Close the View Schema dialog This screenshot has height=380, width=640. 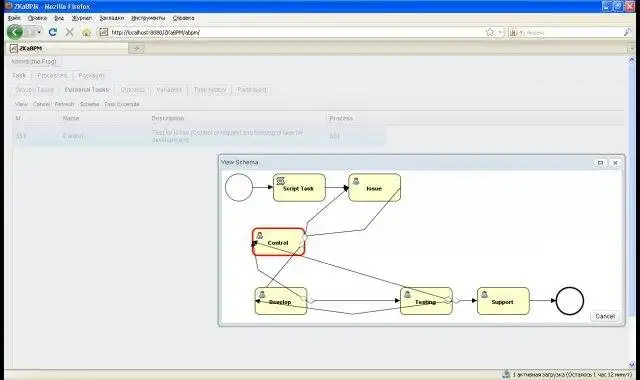tap(615, 162)
